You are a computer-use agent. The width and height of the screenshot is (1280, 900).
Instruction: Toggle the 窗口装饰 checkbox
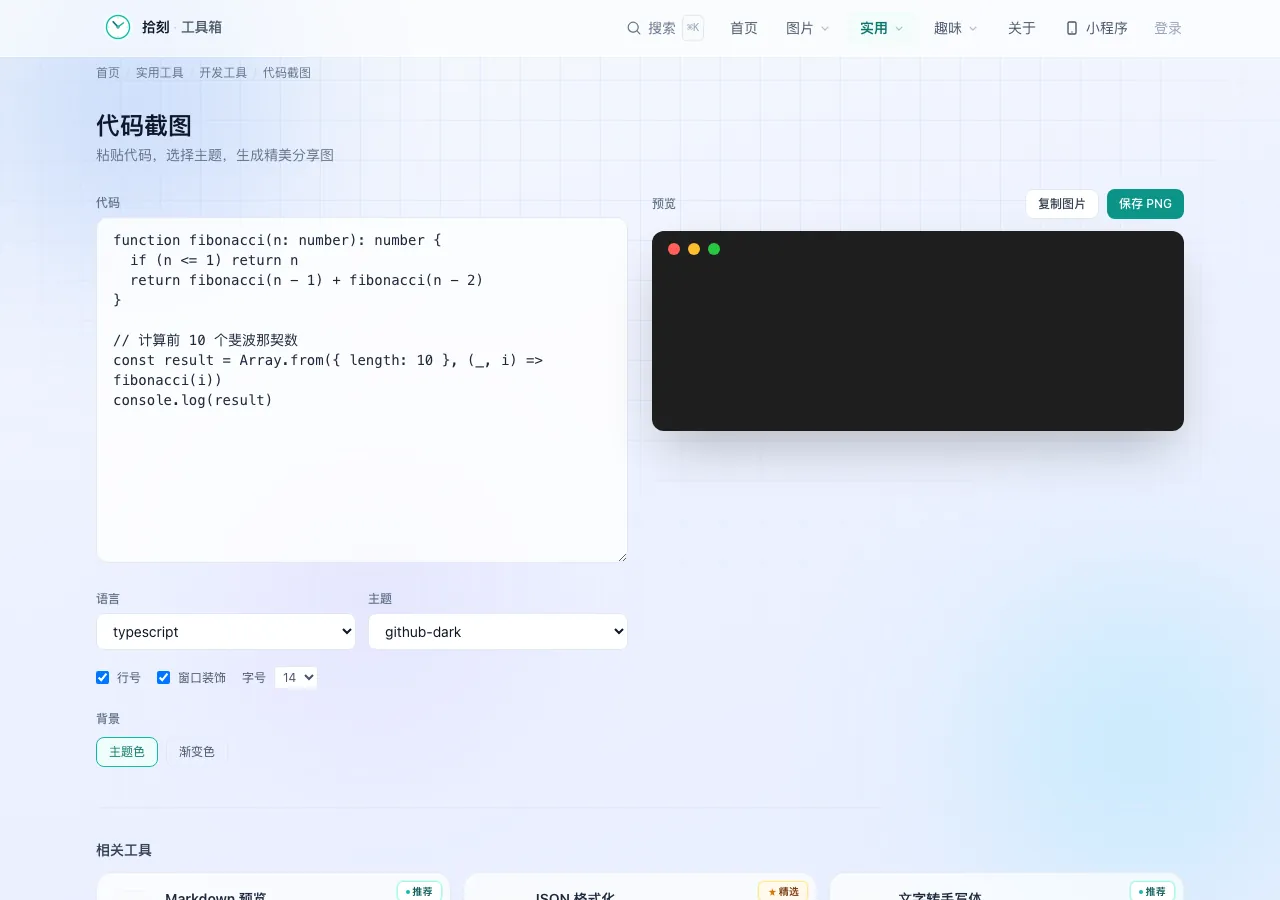(x=163, y=677)
